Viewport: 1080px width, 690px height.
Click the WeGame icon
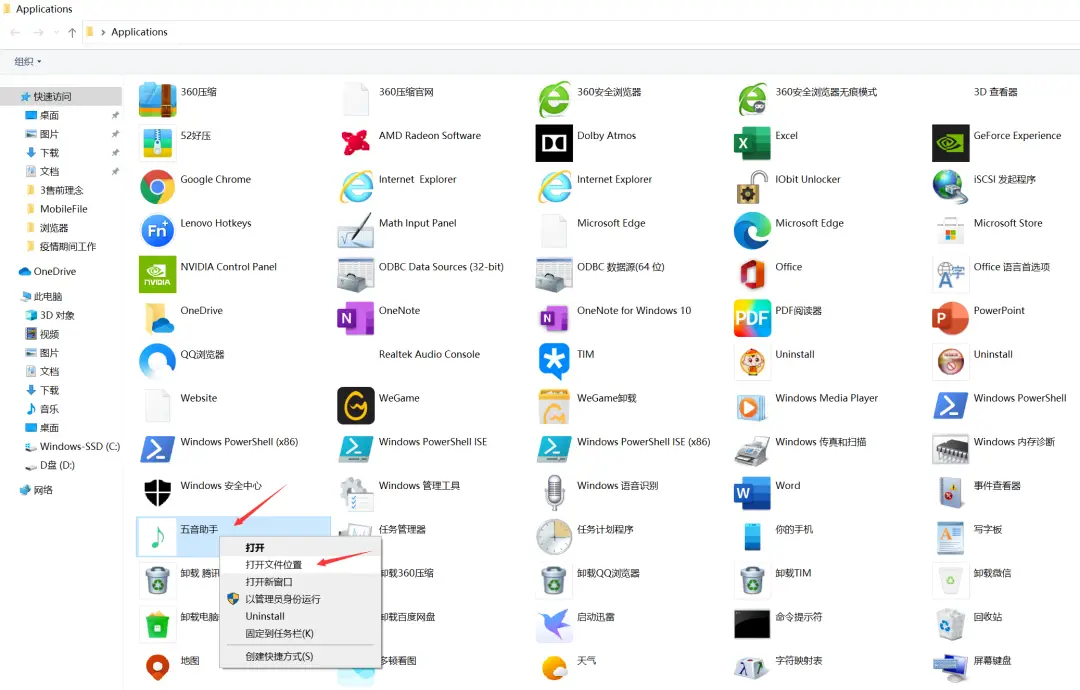(x=355, y=406)
